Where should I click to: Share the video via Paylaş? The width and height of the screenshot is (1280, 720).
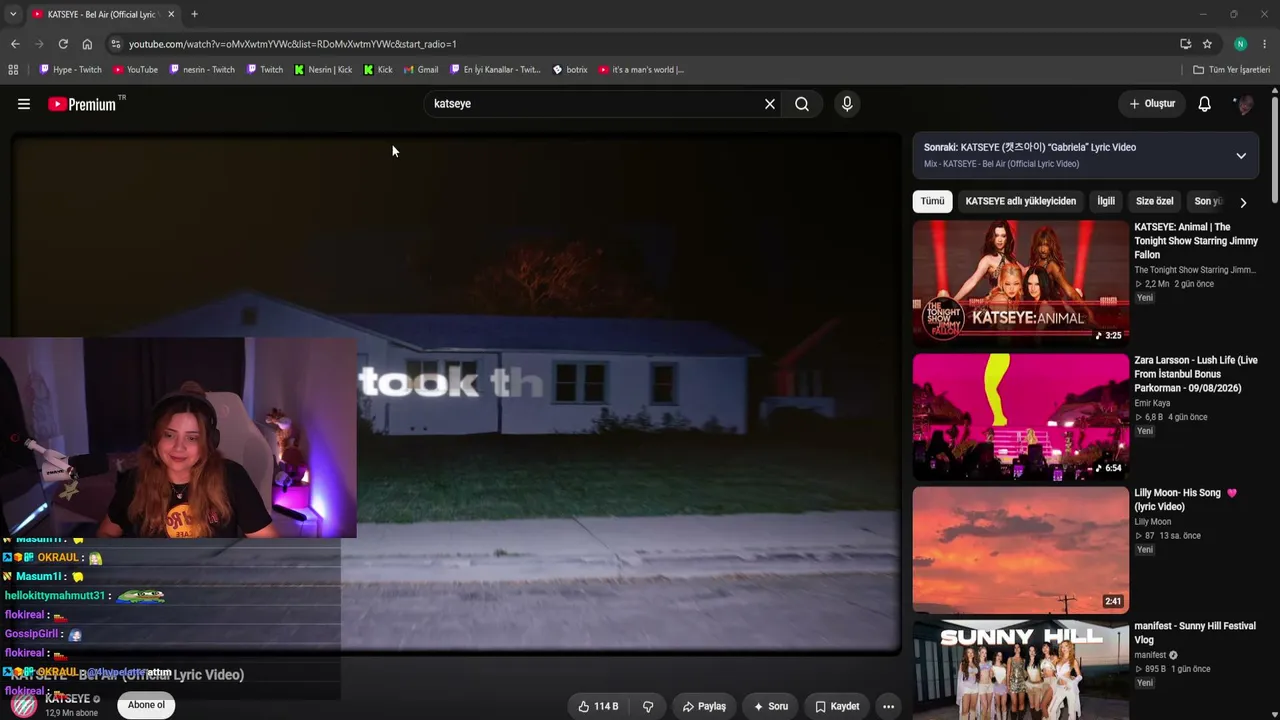click(x=704, y=706)
